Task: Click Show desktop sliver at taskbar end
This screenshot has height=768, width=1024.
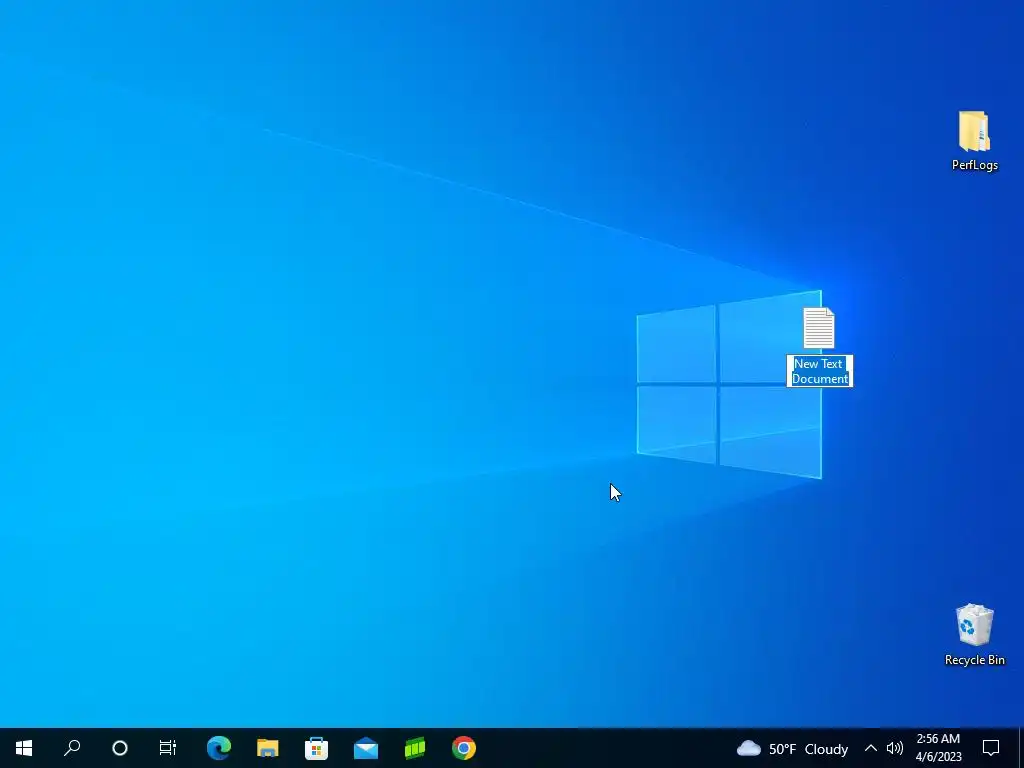Action: pyautogui.click(x=1021, y=748)
